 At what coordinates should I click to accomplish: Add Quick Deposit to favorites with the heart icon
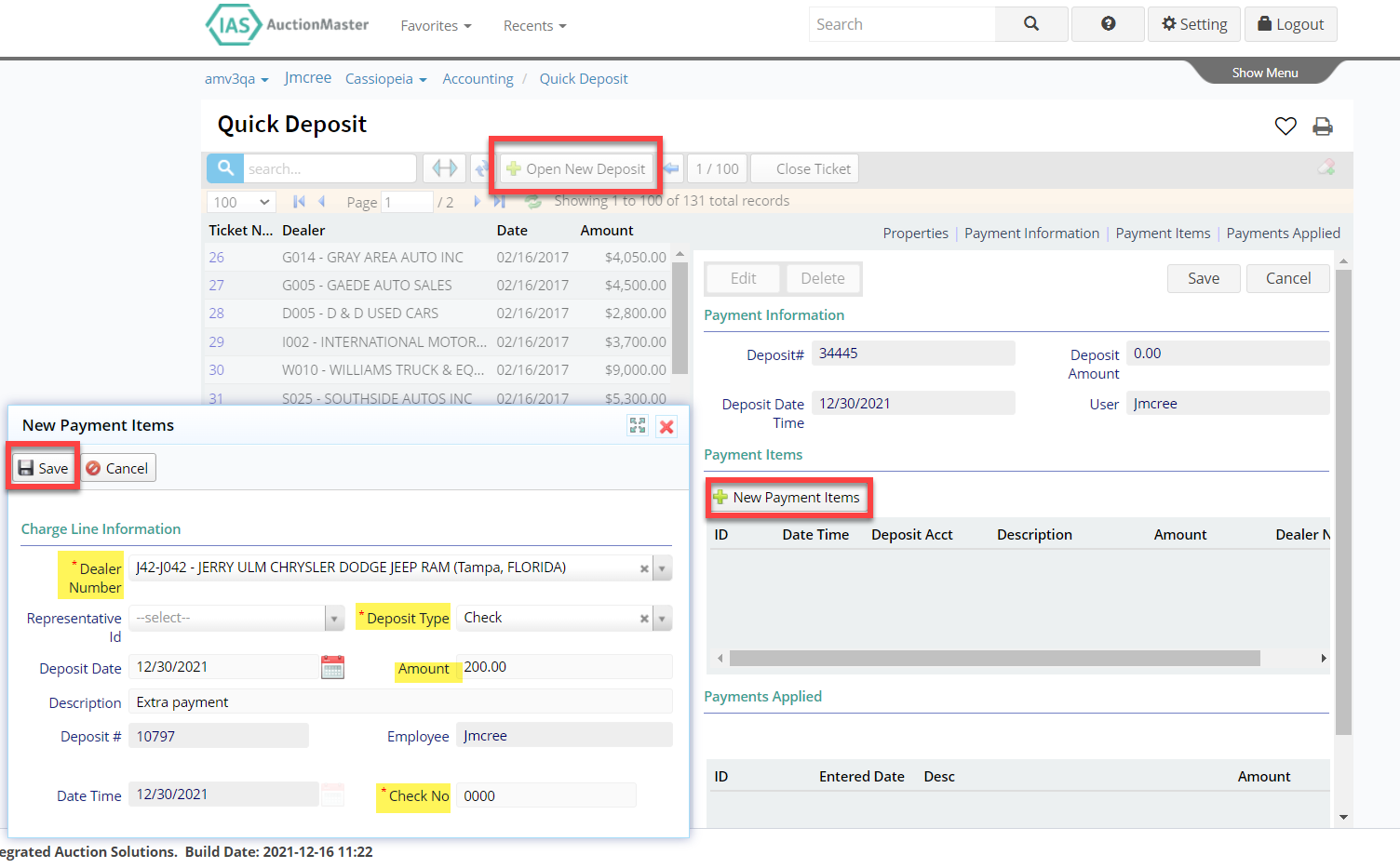pyautogui.click(x=1286, y=126)
